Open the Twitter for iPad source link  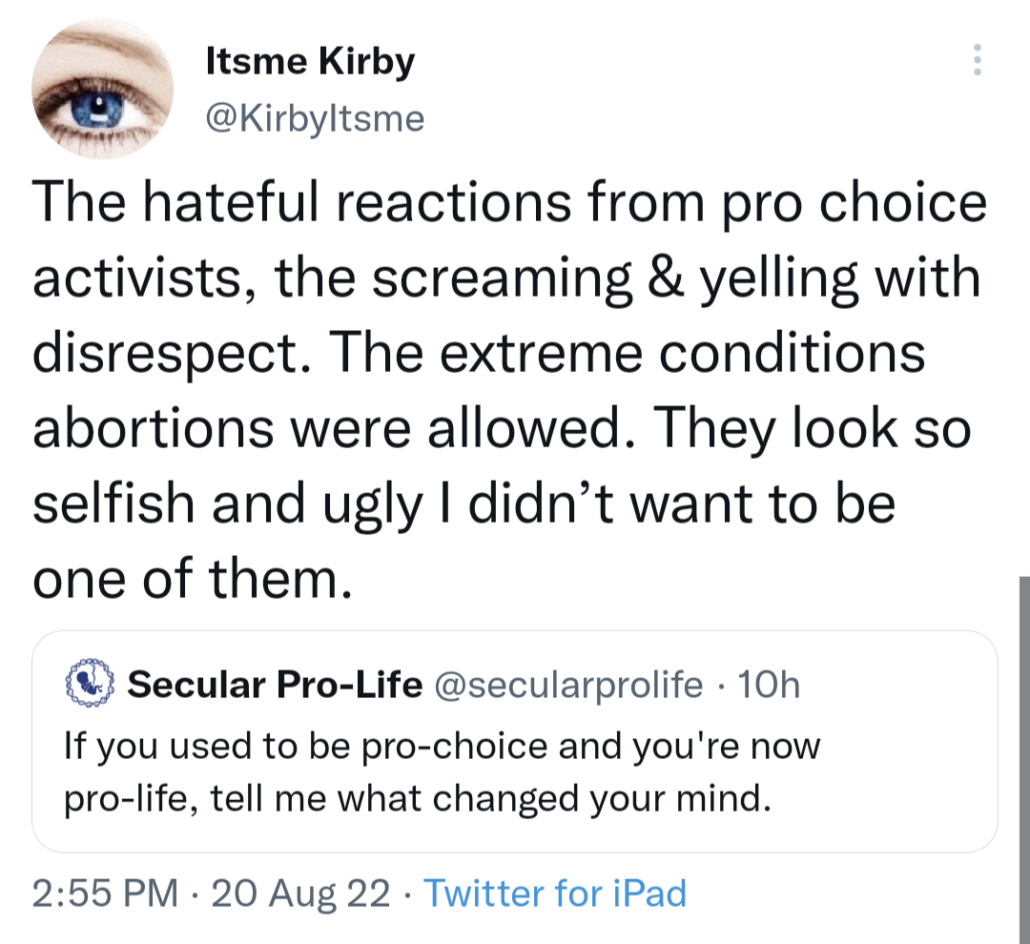[x=556, y=892]
